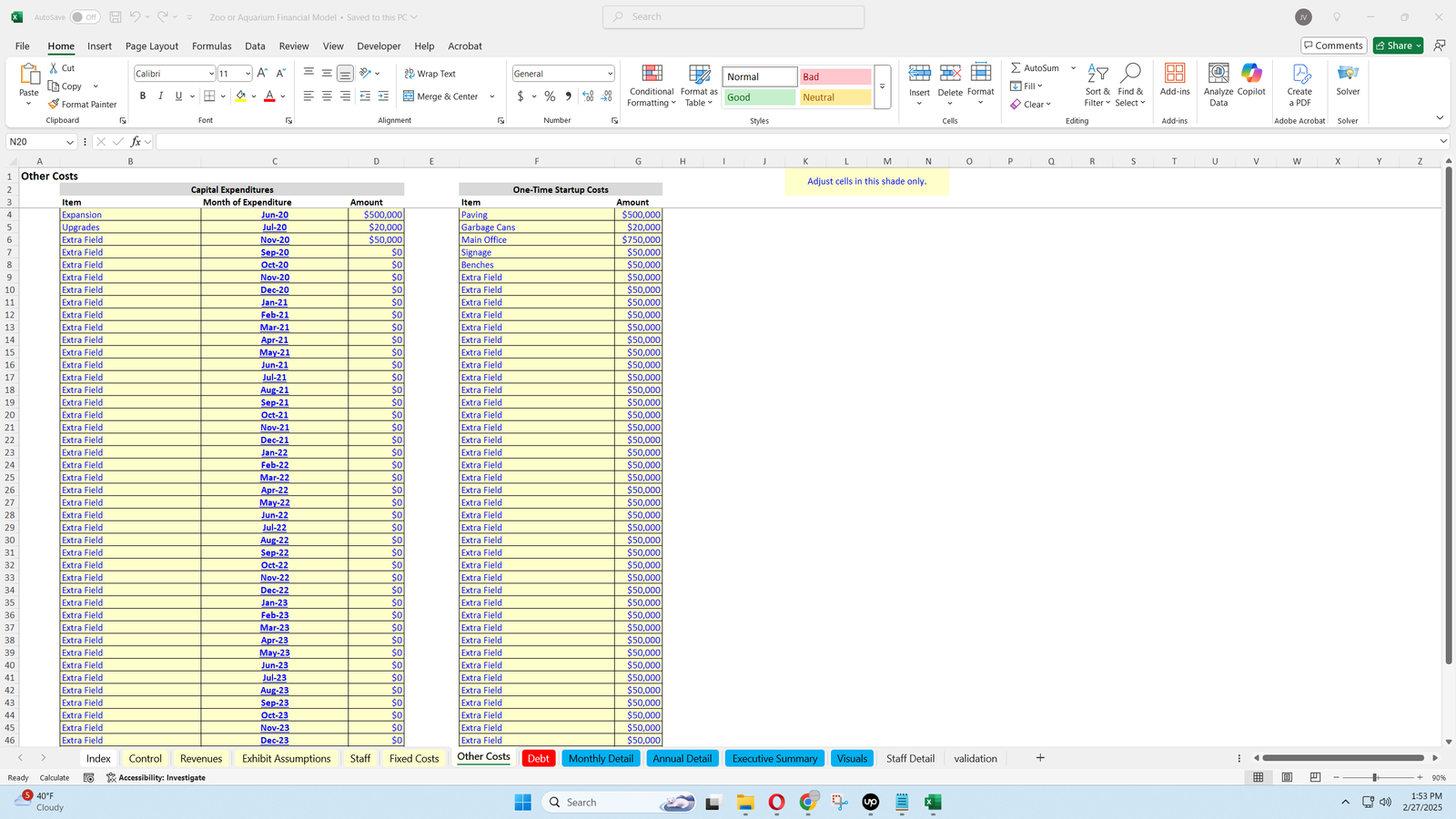Open Excel from the Windows taskbar

coord(933,802)
